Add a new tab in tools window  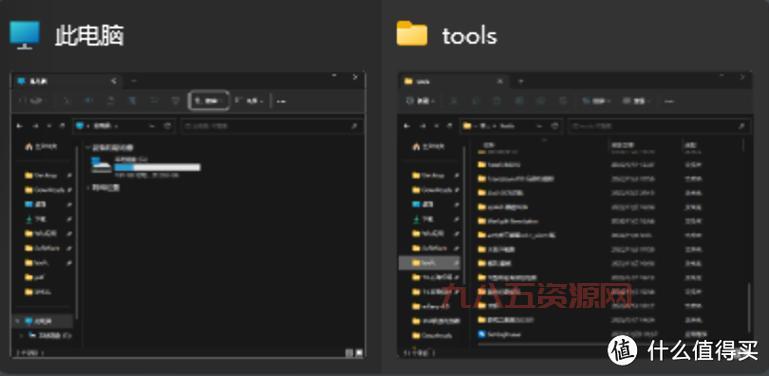520,81
